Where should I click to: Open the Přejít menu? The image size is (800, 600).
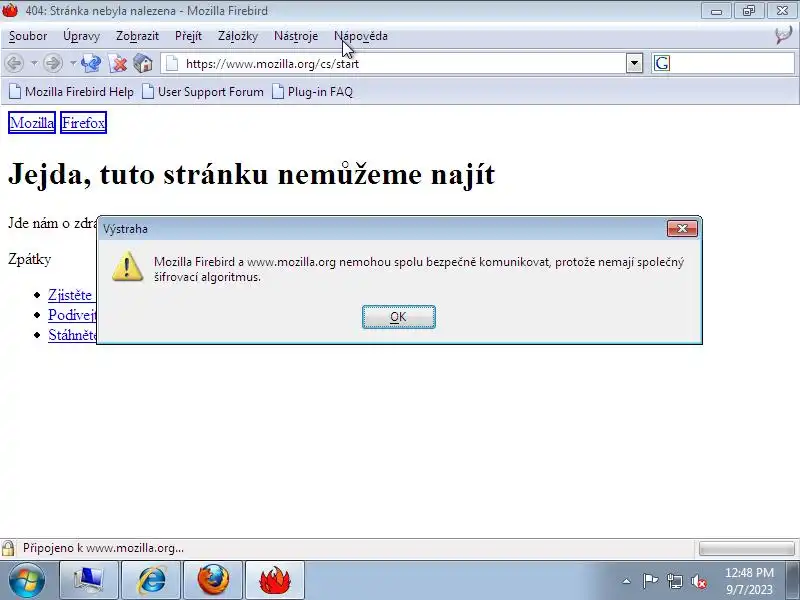click(188, 36)
